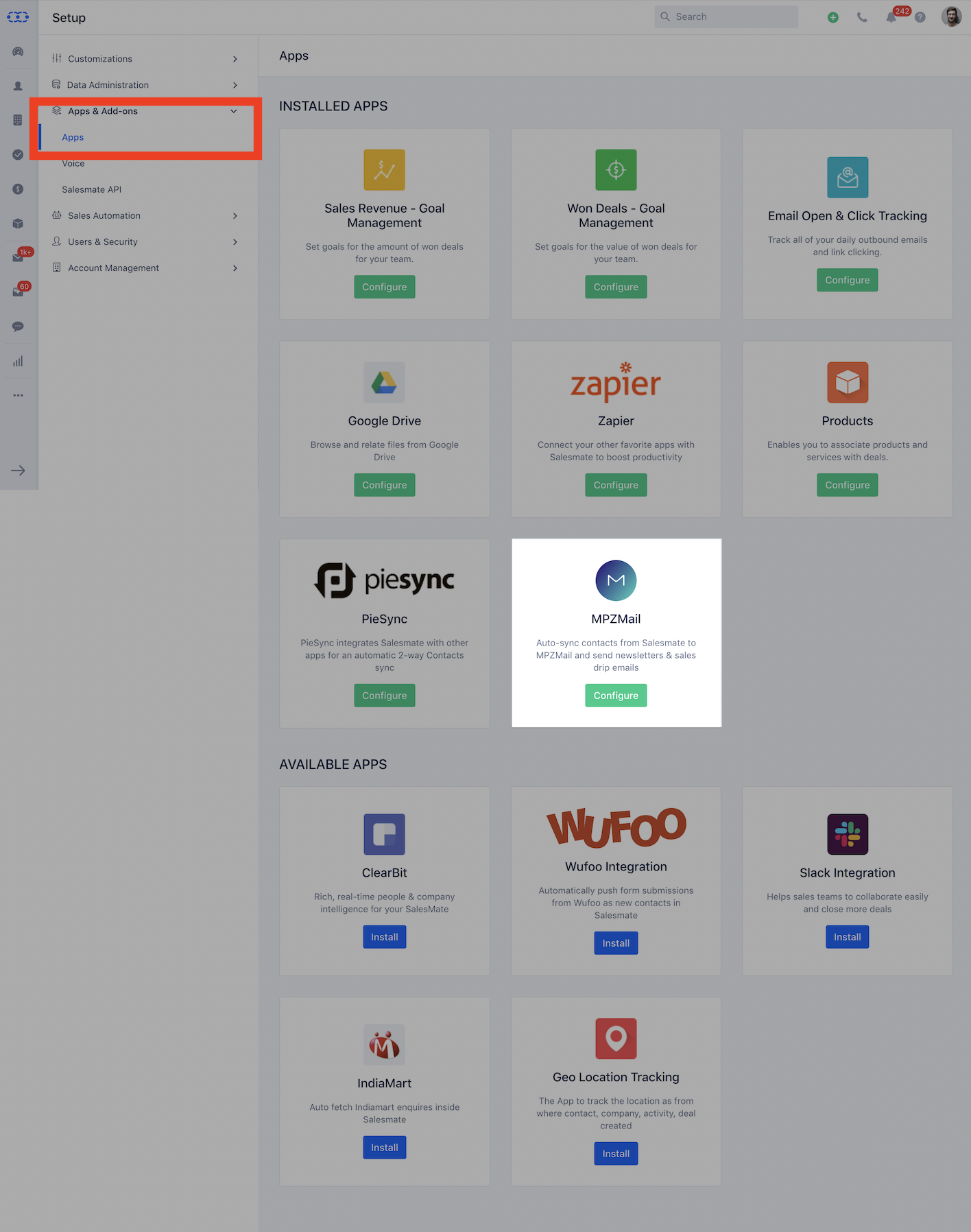This screenshot has height=1232, width=971.
Task: Open the Contacts person icon in sidebar
Action: coord(18,86)
